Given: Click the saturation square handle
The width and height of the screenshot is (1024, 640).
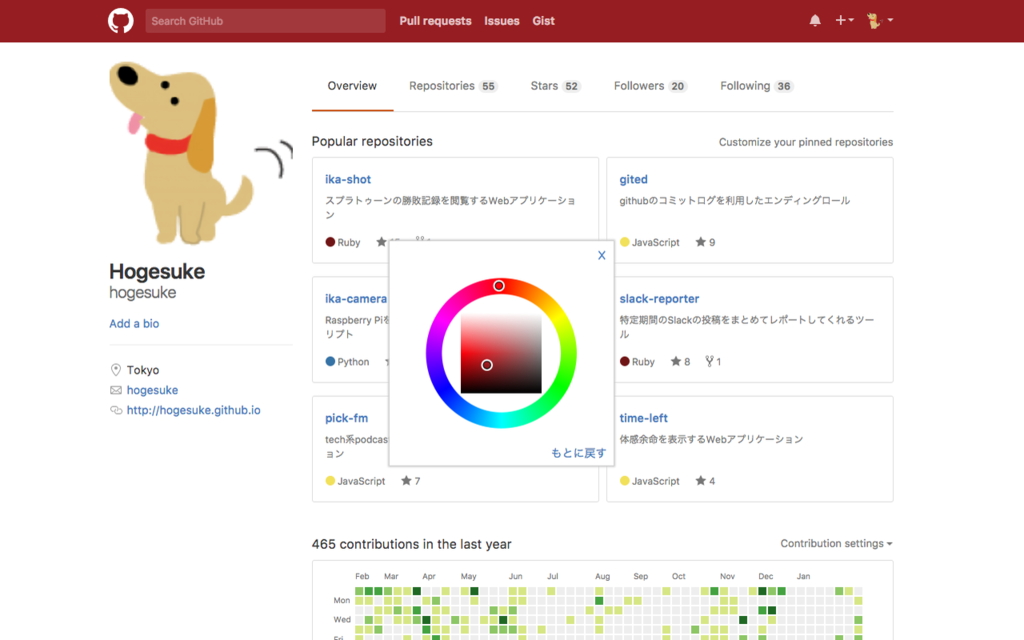Looking at the screenshot, I should [x=487, y=365].
